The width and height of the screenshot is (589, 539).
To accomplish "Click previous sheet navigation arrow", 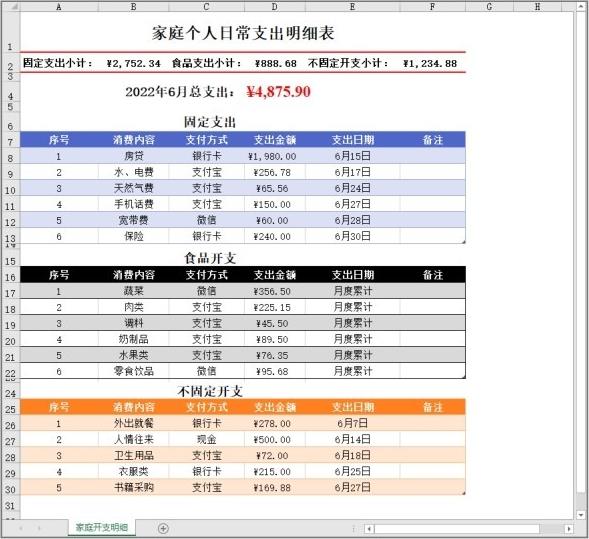I will click(21, 528).
